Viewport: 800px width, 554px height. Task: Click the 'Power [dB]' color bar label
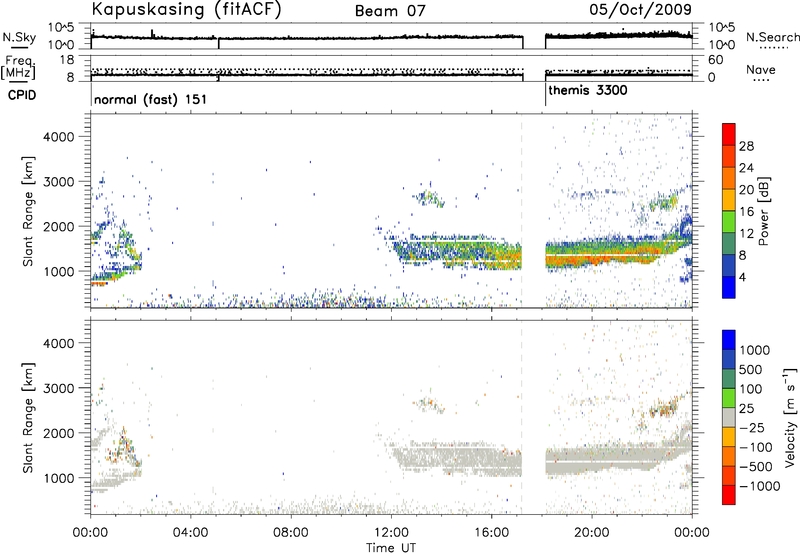[x=763, y=211]
